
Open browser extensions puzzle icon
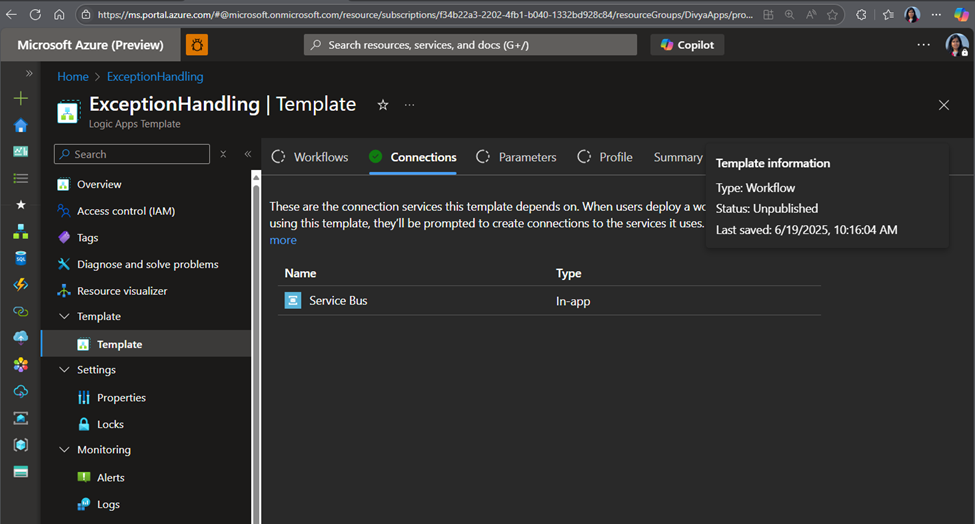[x=861, y=14]
